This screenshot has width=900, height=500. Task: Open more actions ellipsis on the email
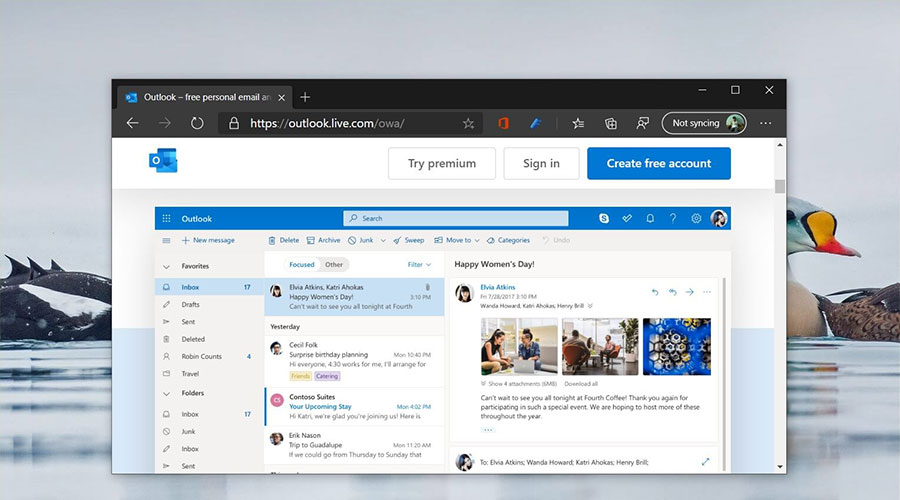[707, 292]
